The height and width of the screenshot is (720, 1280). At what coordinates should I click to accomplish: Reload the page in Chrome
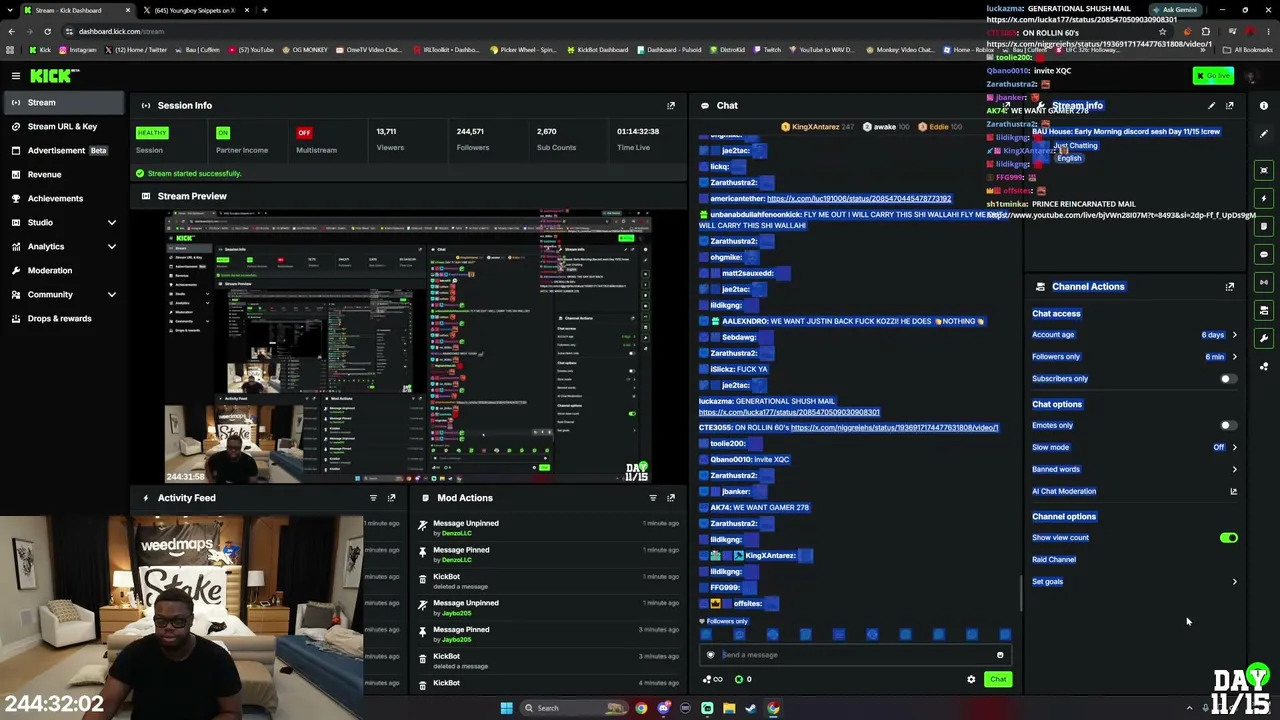pos(47,31)
